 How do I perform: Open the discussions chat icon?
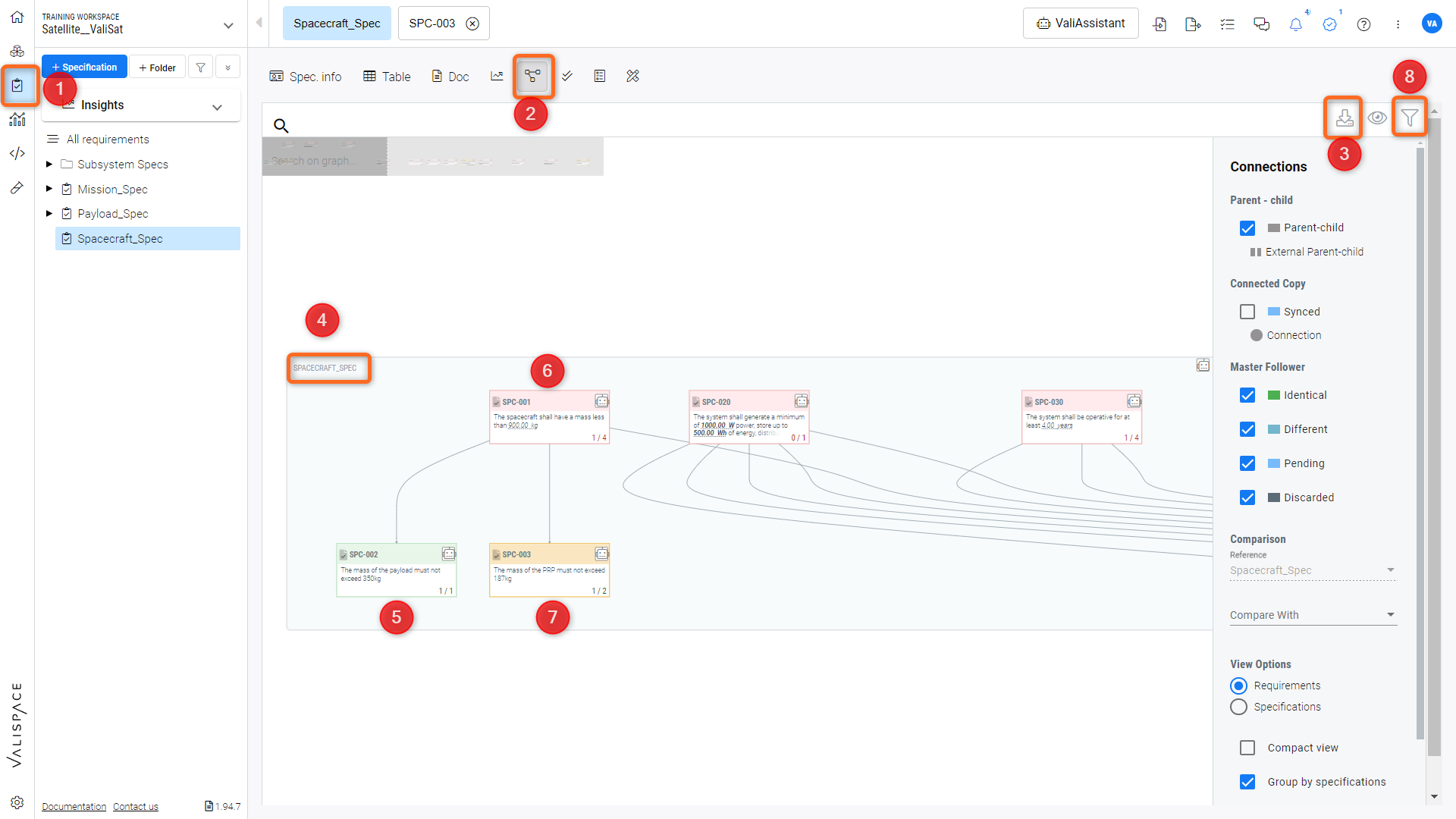(1261, 24)
